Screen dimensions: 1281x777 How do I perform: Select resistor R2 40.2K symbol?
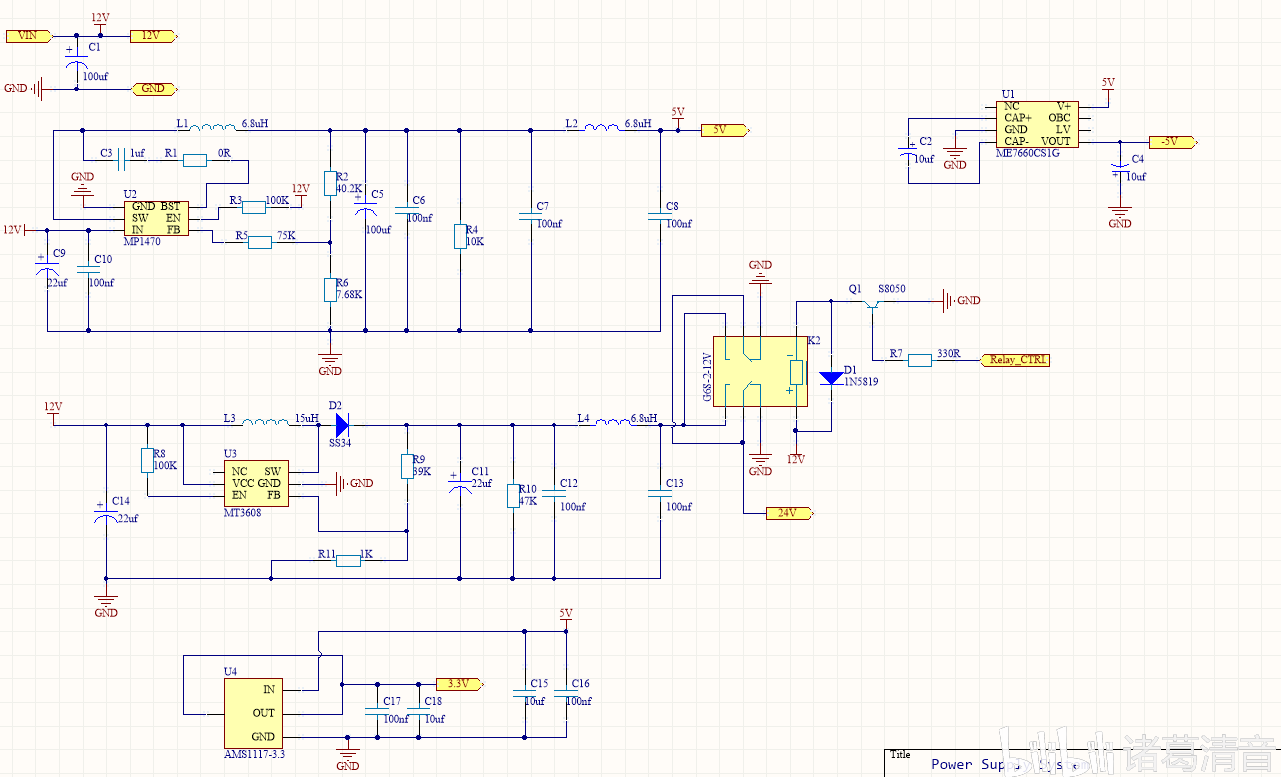330,183
